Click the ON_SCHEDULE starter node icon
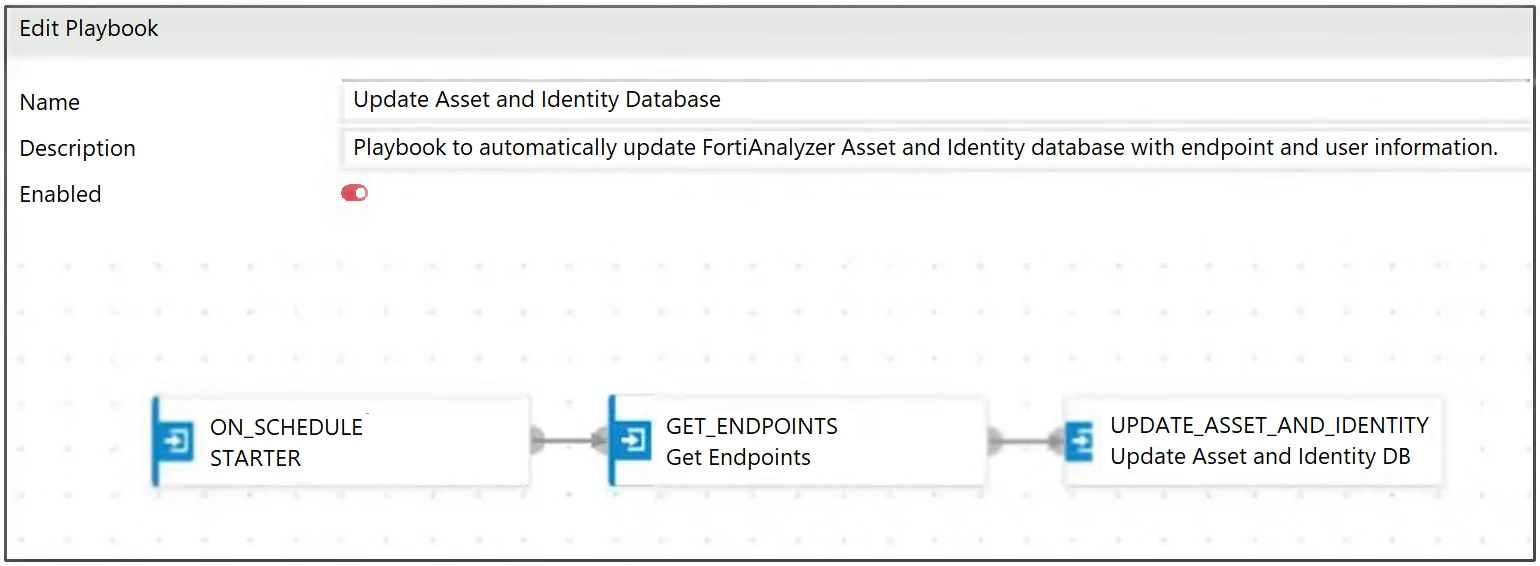This screenshot has width=1540, height=566. 178,442
